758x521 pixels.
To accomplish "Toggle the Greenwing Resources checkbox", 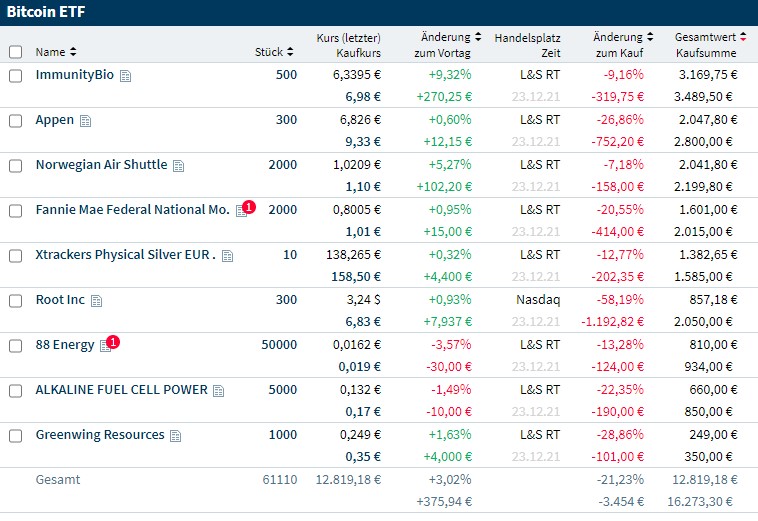I will tap(15, 436).
